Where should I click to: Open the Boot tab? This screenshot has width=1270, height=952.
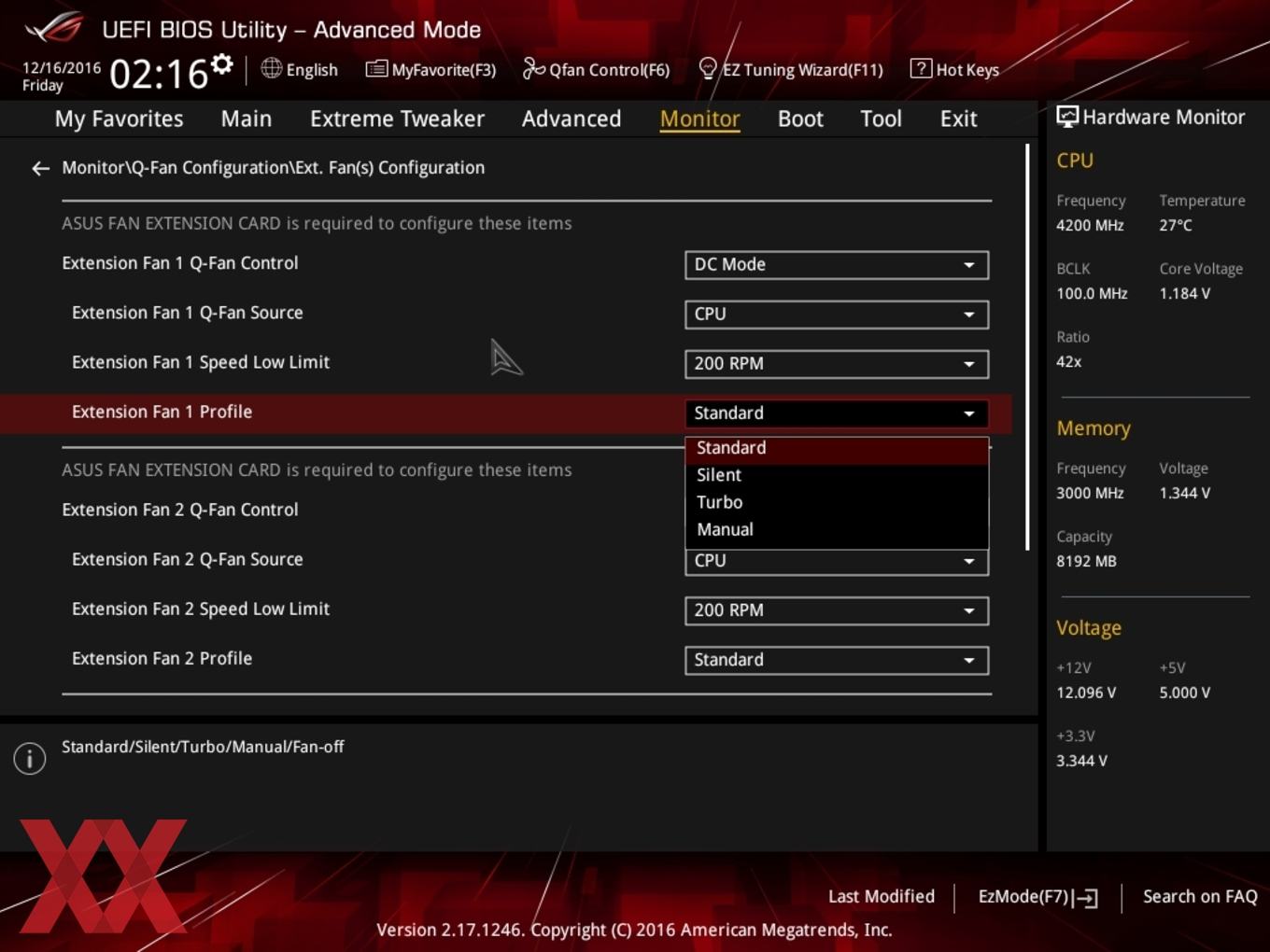click(x=800, y=119)
